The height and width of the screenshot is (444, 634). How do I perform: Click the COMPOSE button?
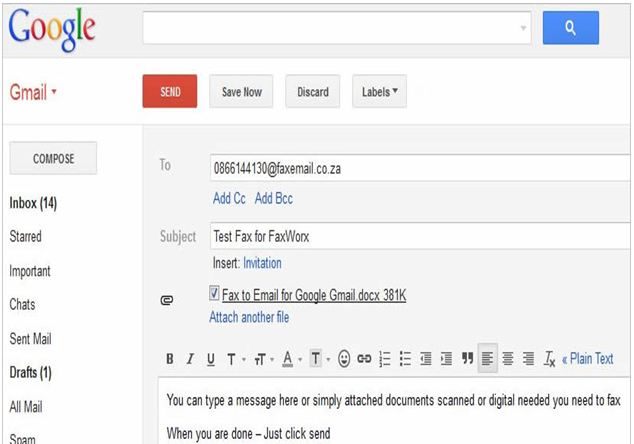point(53,158)
